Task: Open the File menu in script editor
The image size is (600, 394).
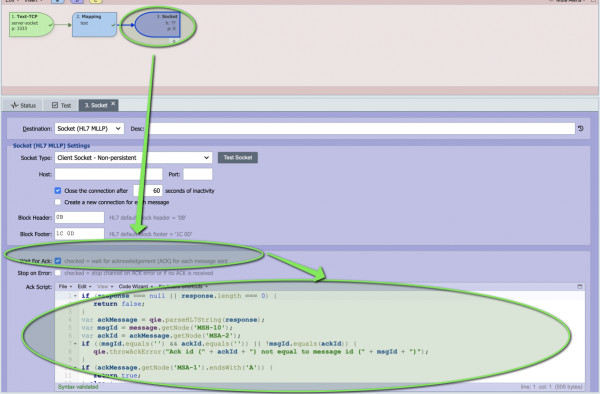Action: coord(65,286)
